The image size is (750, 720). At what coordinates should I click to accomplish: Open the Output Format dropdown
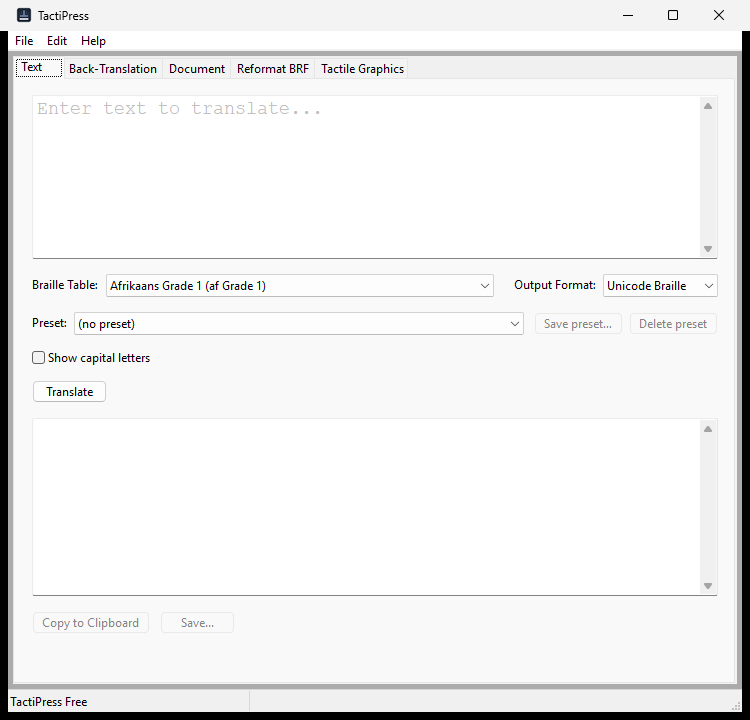point(660,286)
